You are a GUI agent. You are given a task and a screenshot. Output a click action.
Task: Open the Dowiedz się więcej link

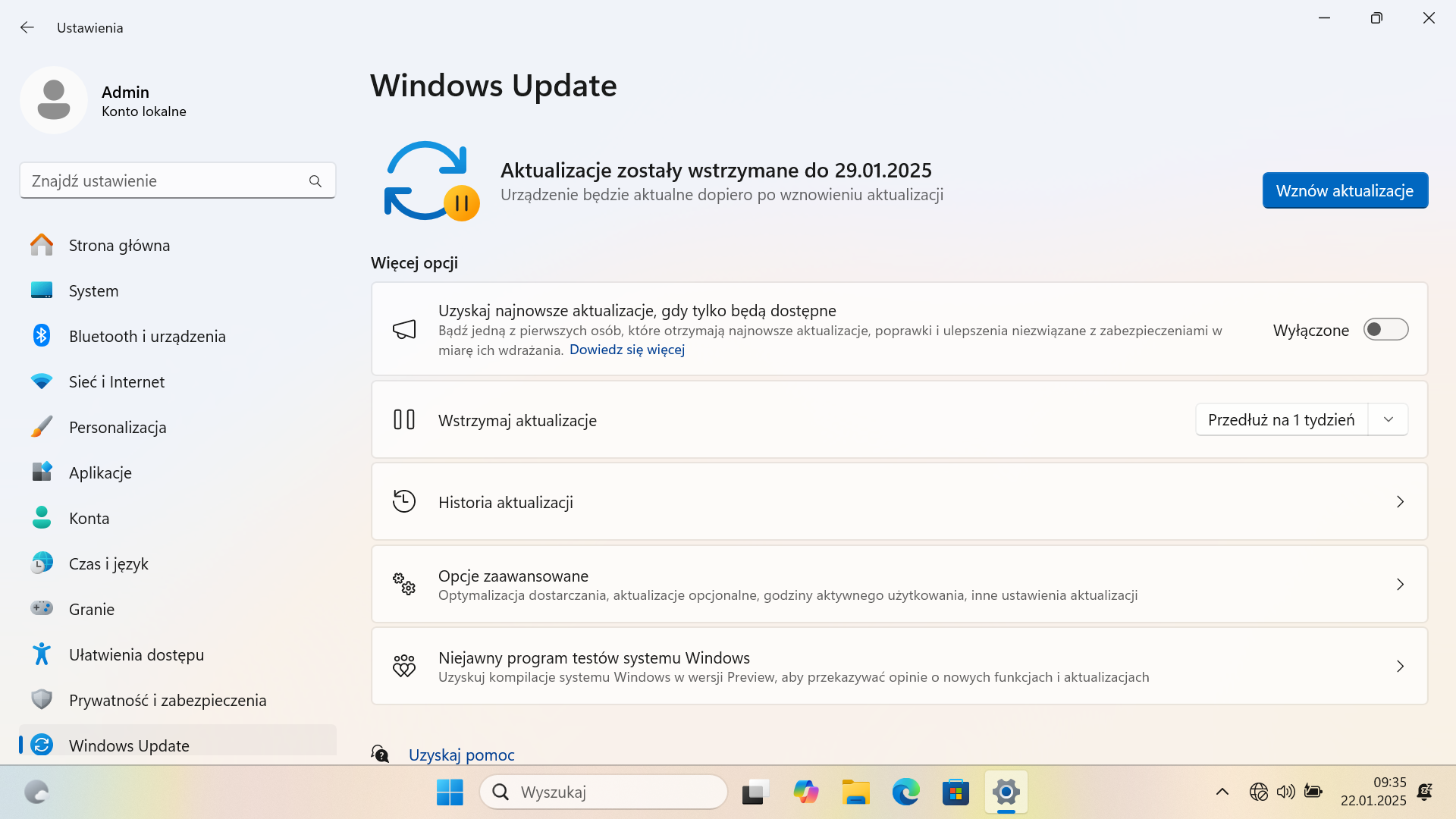point(626,350)
